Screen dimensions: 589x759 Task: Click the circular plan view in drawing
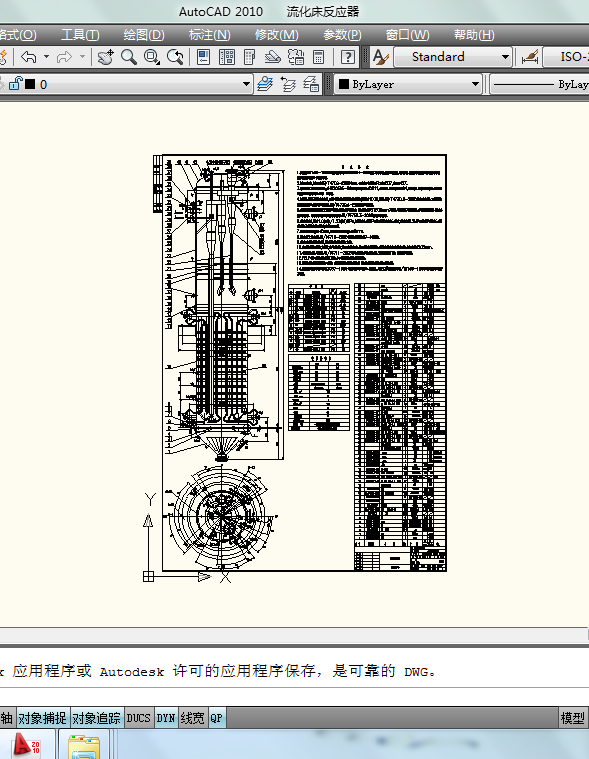point(222,516)
